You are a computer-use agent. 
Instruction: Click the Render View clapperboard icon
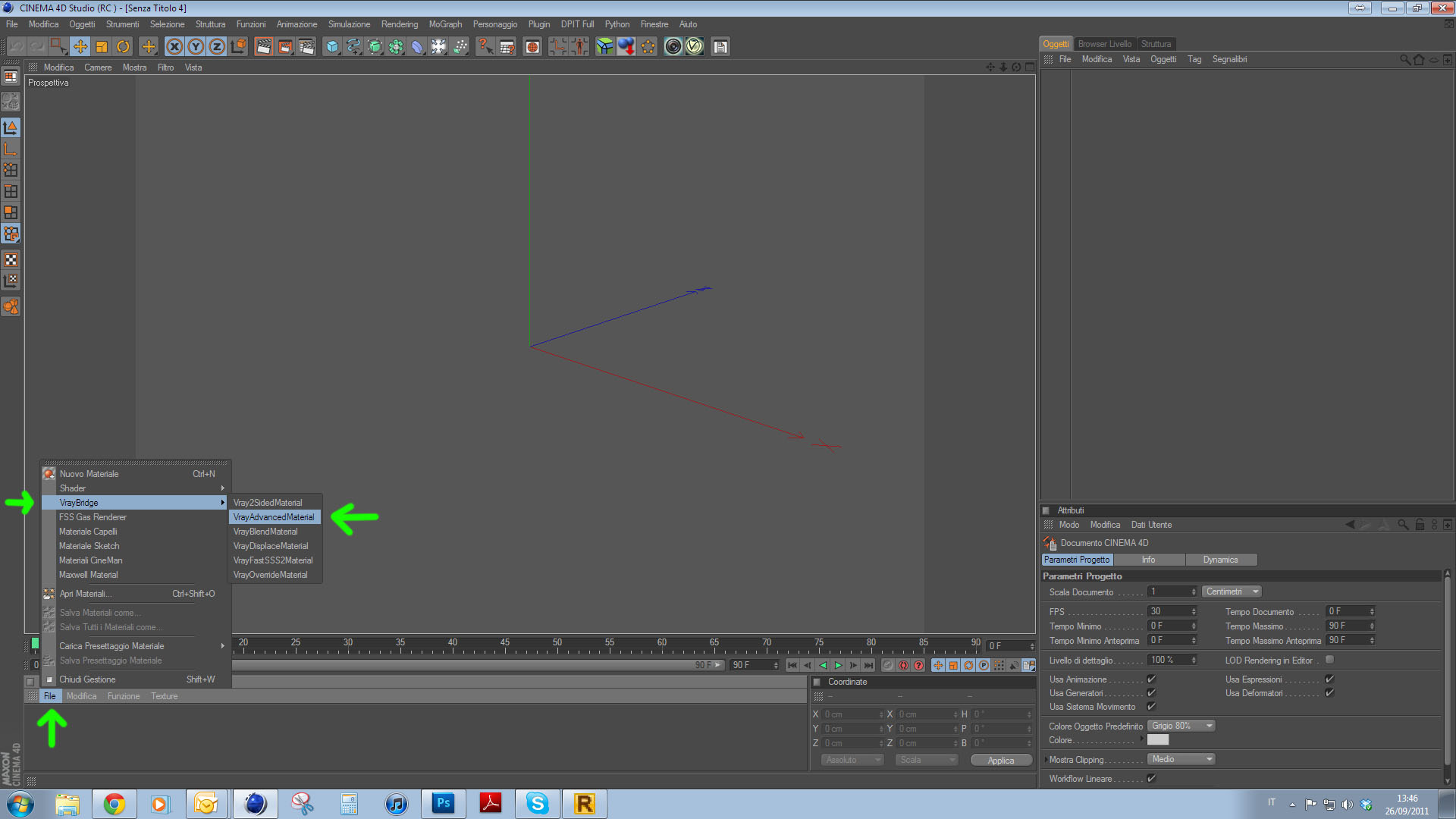pos(263,47)
